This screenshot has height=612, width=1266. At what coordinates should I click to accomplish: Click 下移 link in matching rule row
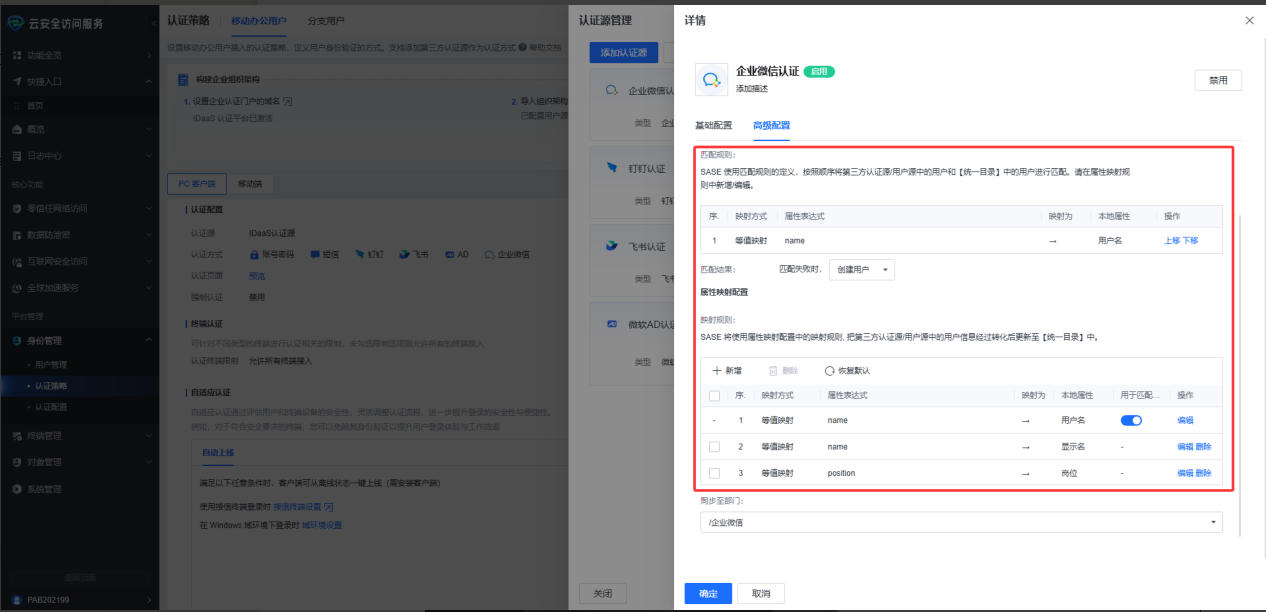[1190, 241]
